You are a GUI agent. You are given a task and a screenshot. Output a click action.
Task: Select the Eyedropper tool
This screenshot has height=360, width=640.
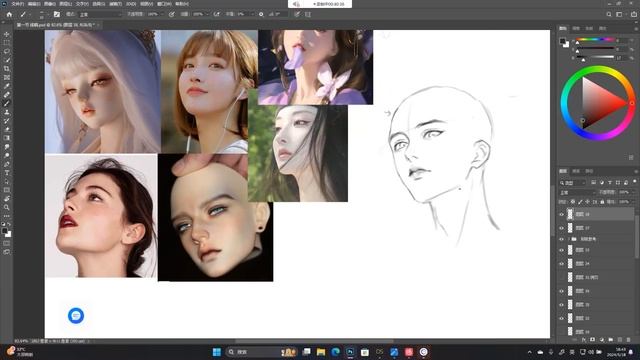click(x=7, y=86)
